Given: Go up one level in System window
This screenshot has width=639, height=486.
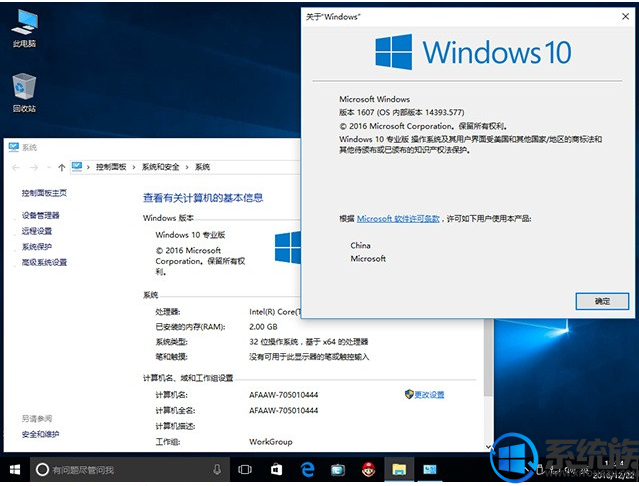Looking at the screenshot, I should click(62, 167).
